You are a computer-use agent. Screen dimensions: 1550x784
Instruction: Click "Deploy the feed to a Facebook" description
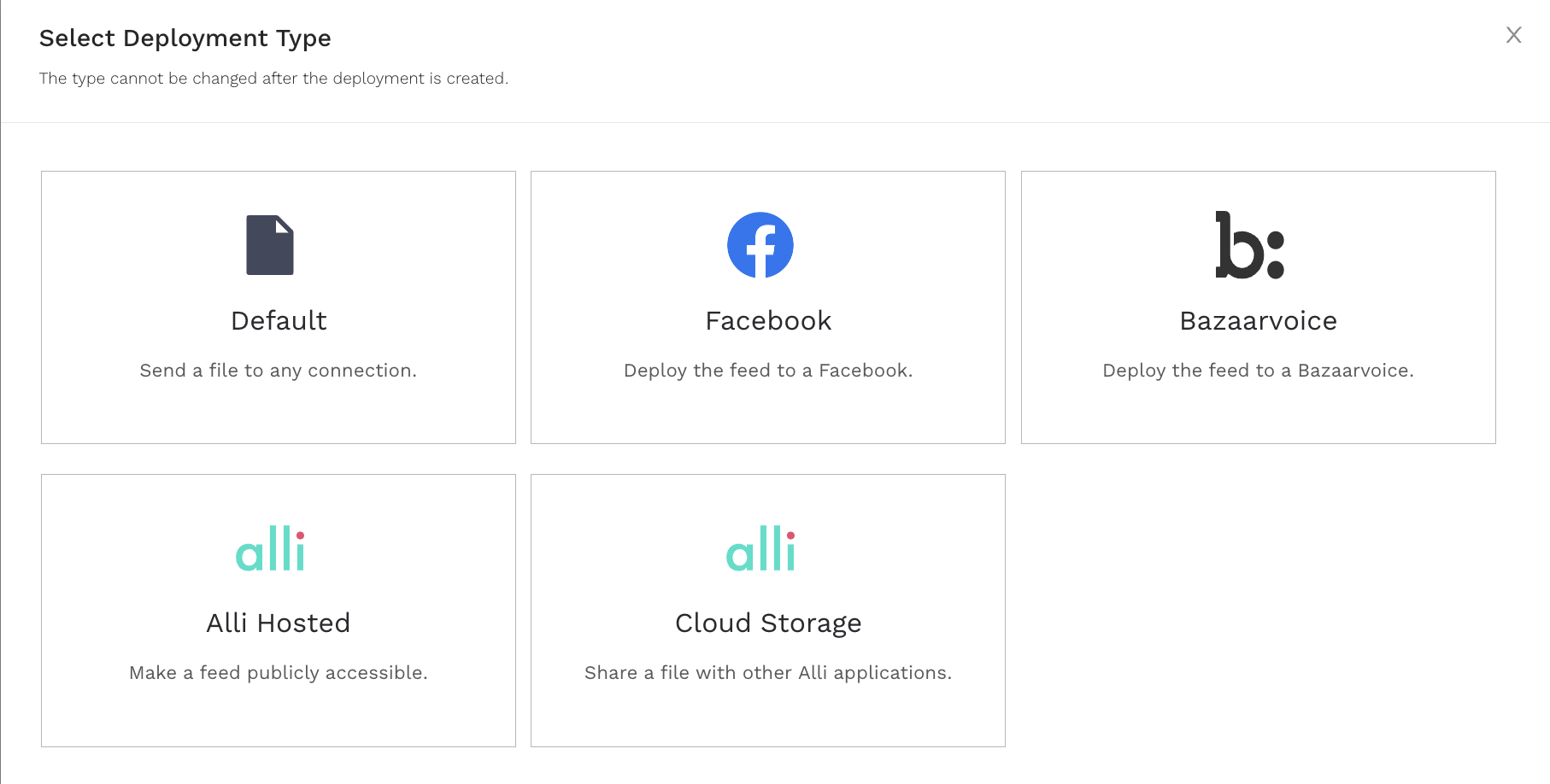768,371
